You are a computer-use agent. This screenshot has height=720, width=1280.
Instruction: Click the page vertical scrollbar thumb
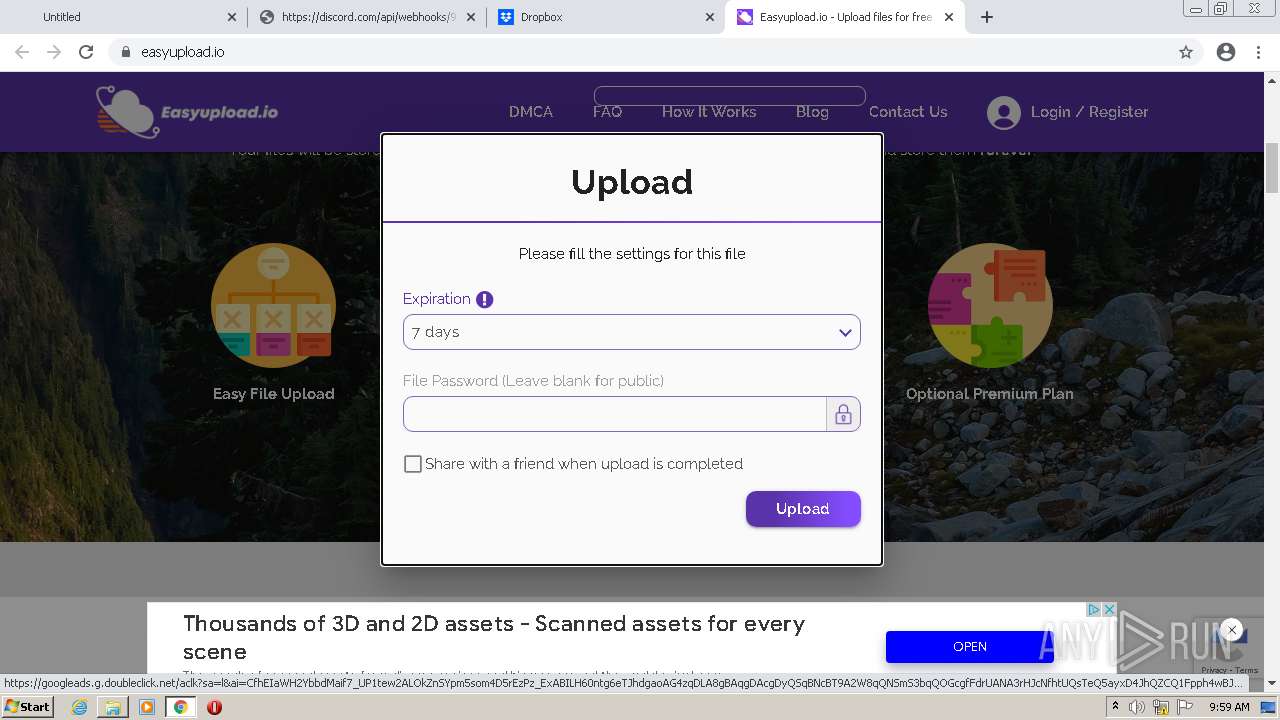[x=1272, y=168]
